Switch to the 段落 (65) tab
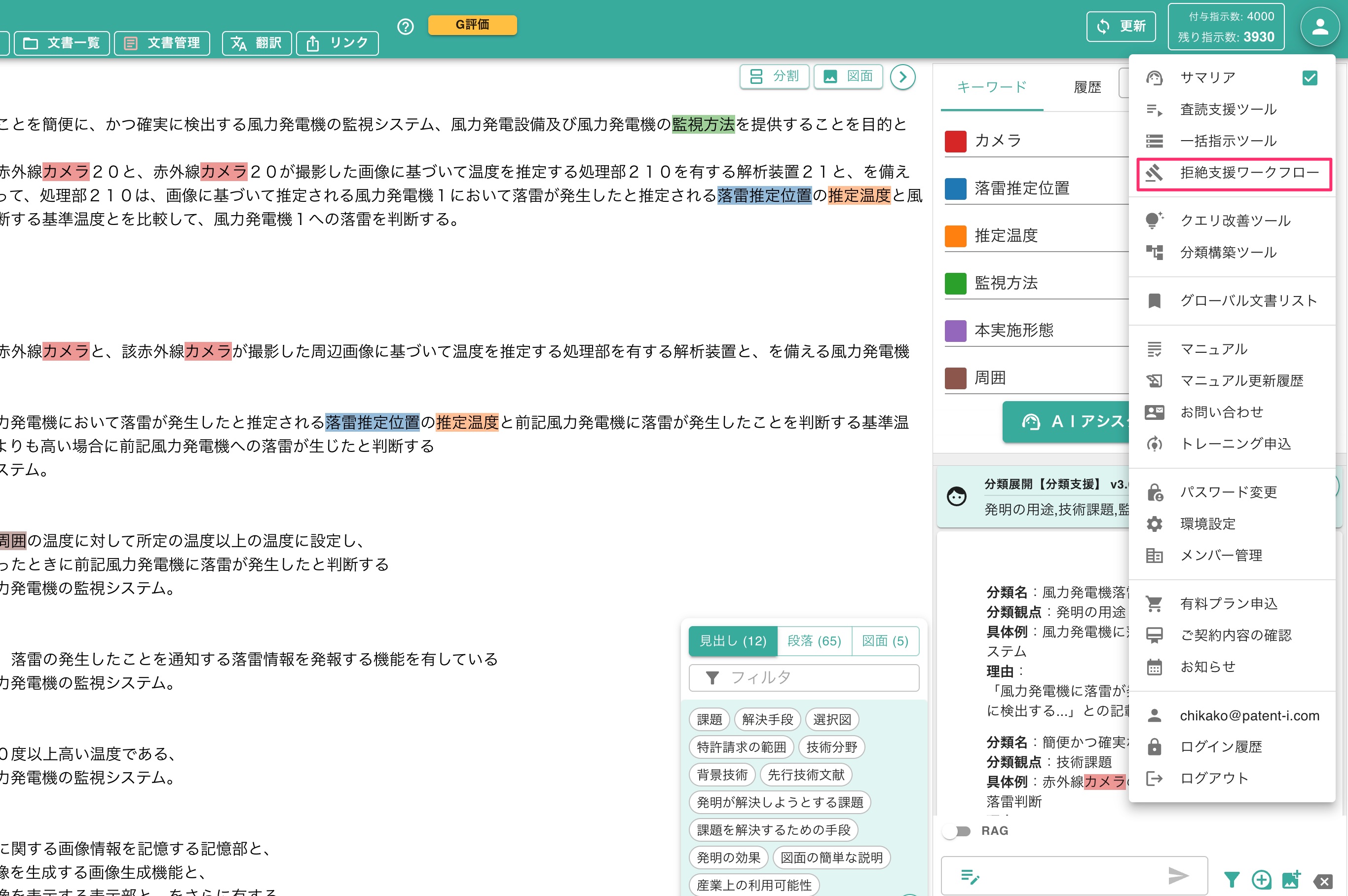Image resolution: width=1348 pixels, height=896 pixels. 814,641
